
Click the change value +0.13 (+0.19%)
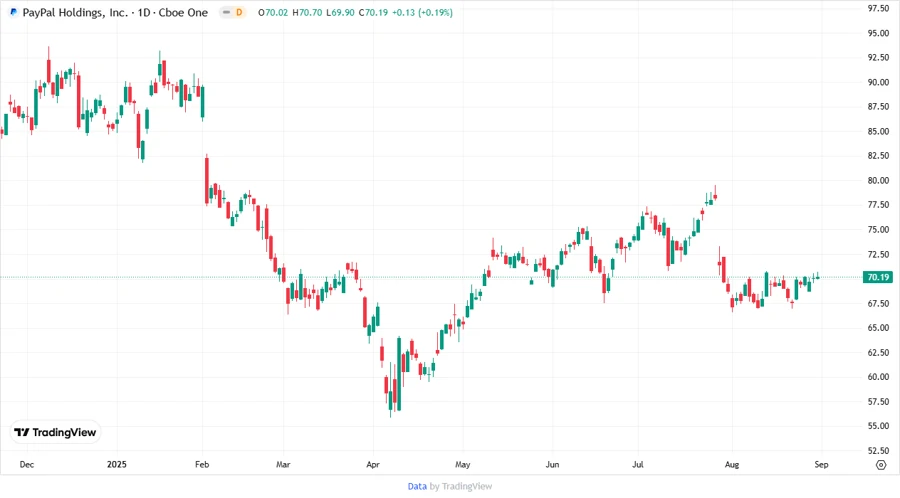(422, 12)
